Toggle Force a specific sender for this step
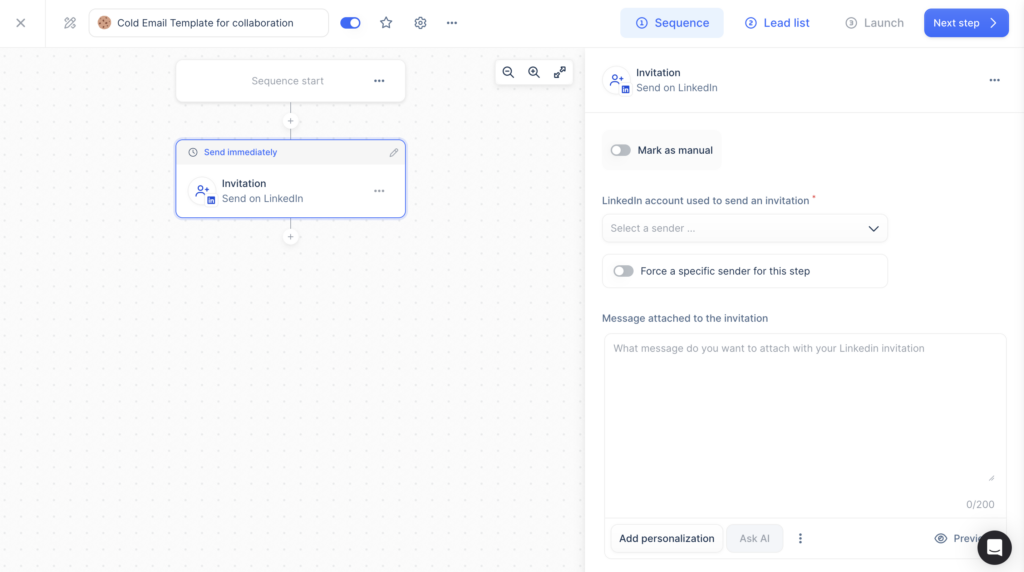 pyautogui.click(x=623, y=271)
